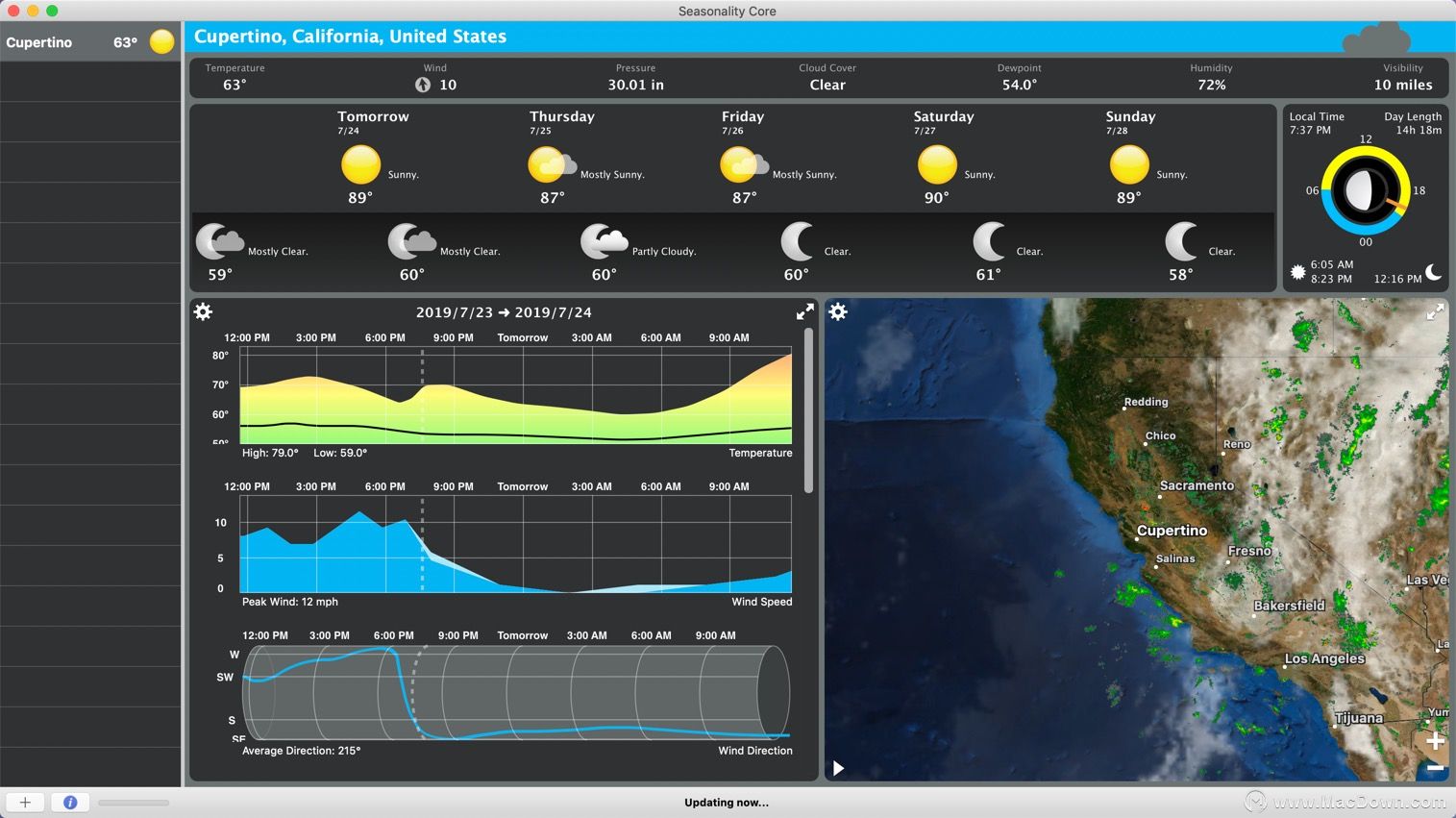Image resolution: width=1456 pixels, height=818 pixels.
Task: Click the Partly Cloudy night icon
Action: pos(604,241)
